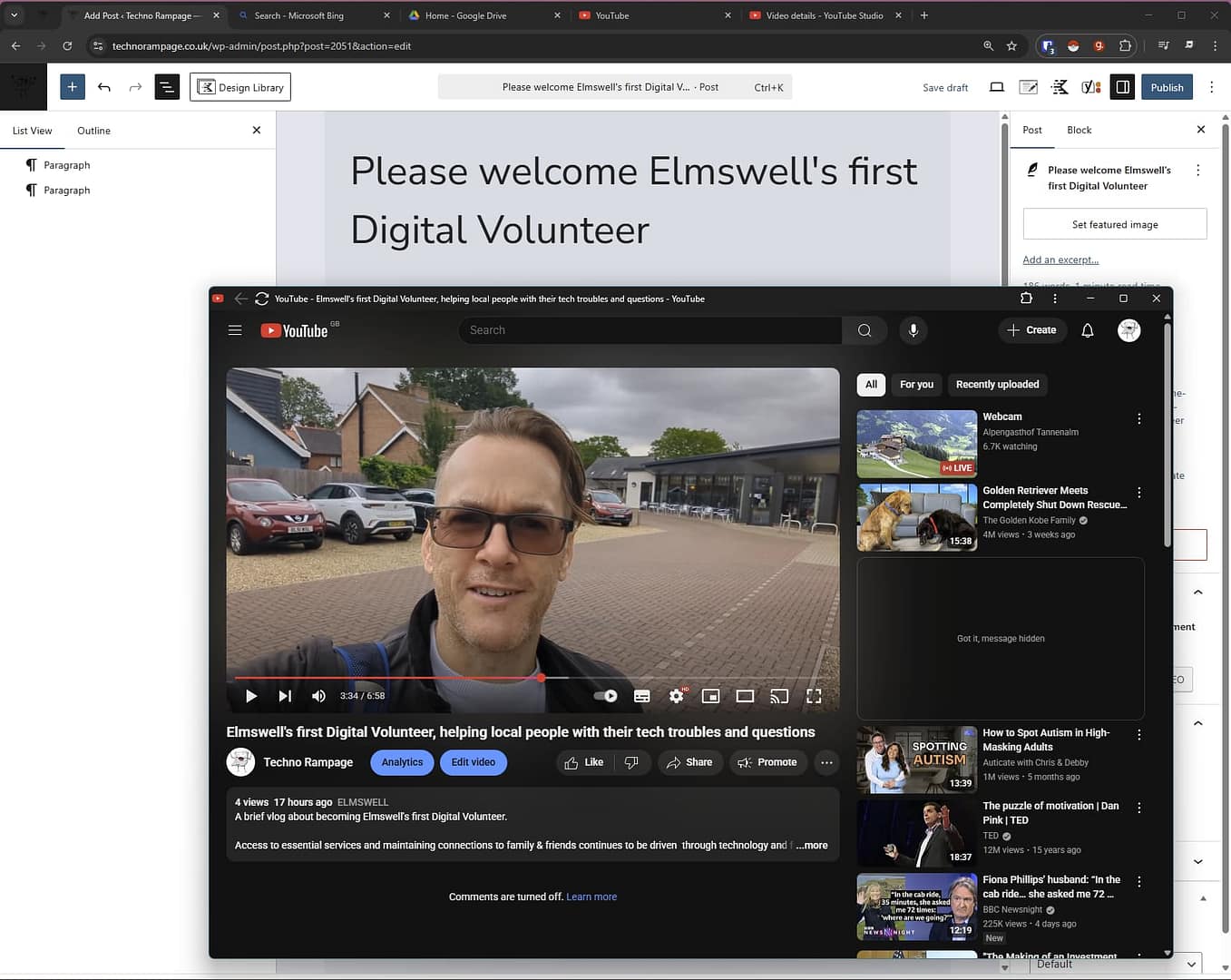Screen dimensions: 1231x980
Task: Open Webcam live video thumbnail
Action: [917, 444]
